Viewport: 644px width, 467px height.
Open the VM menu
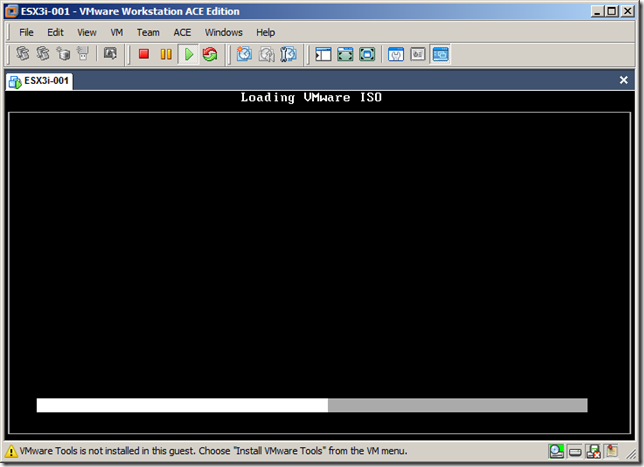coord(117,32)
